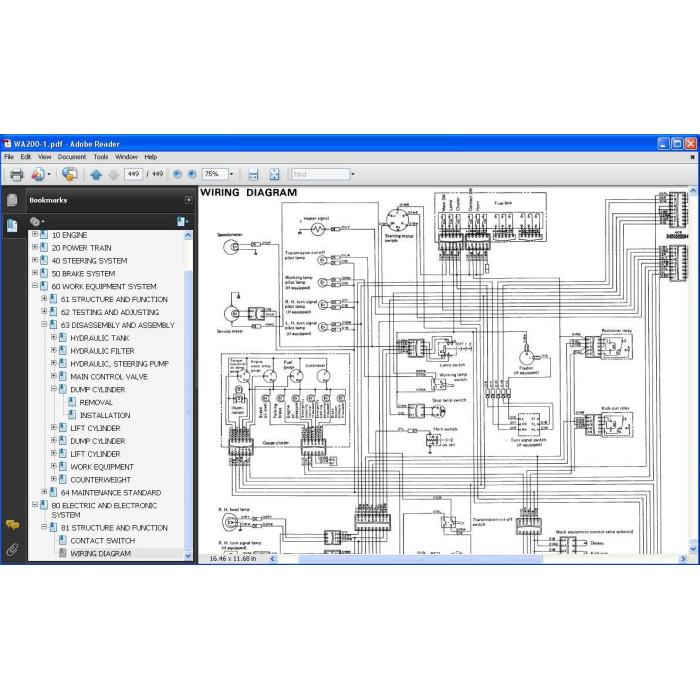The height and width of the screenshot is (700, 700).
Task: Open the View menu
Action: coord(45,157)
